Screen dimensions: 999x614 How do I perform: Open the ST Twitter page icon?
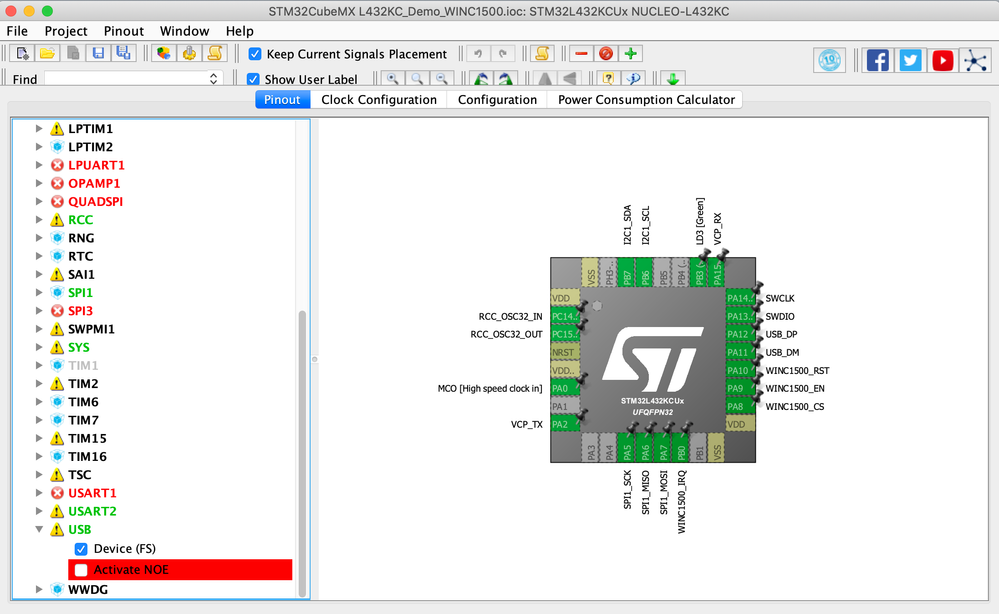pyautogui.click(x=910, y=61)
